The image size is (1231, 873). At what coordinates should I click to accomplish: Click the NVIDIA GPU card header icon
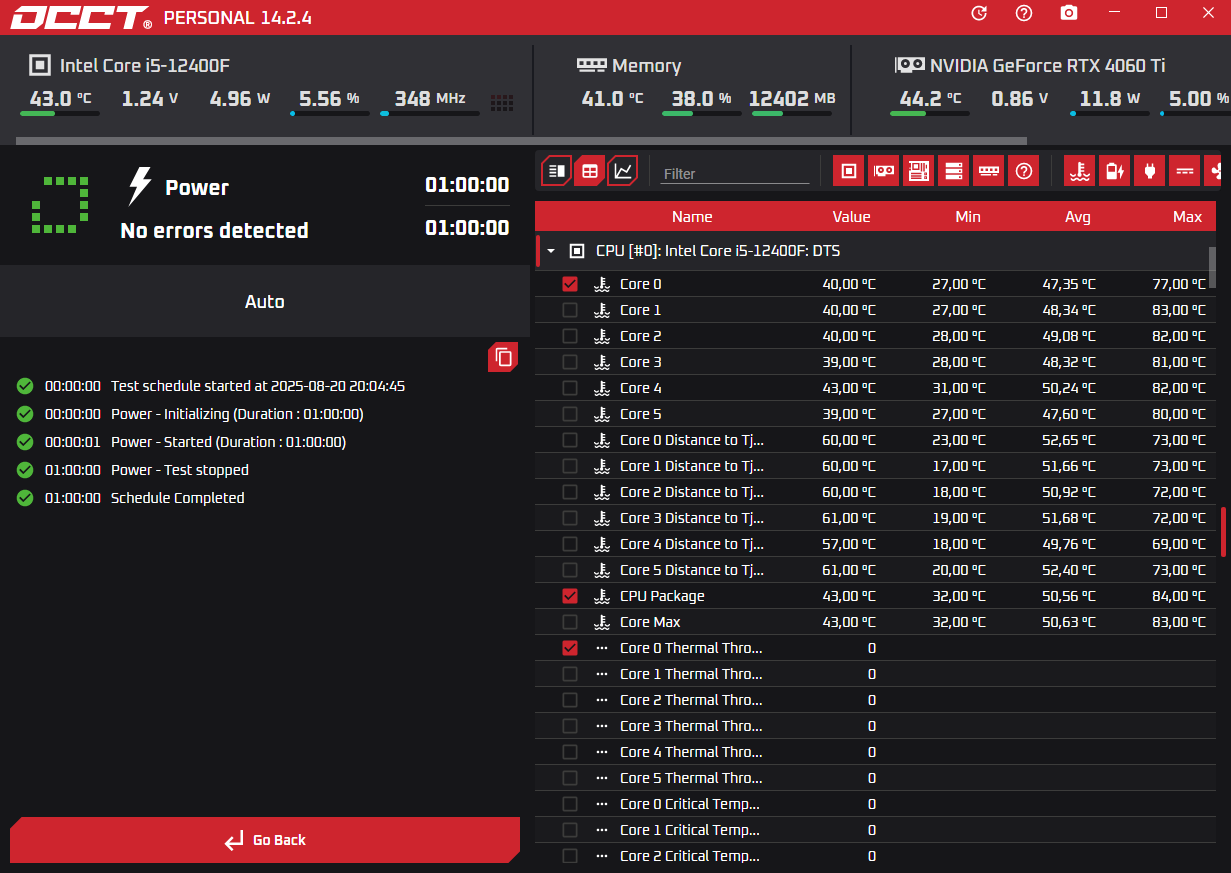pos(909,65)
